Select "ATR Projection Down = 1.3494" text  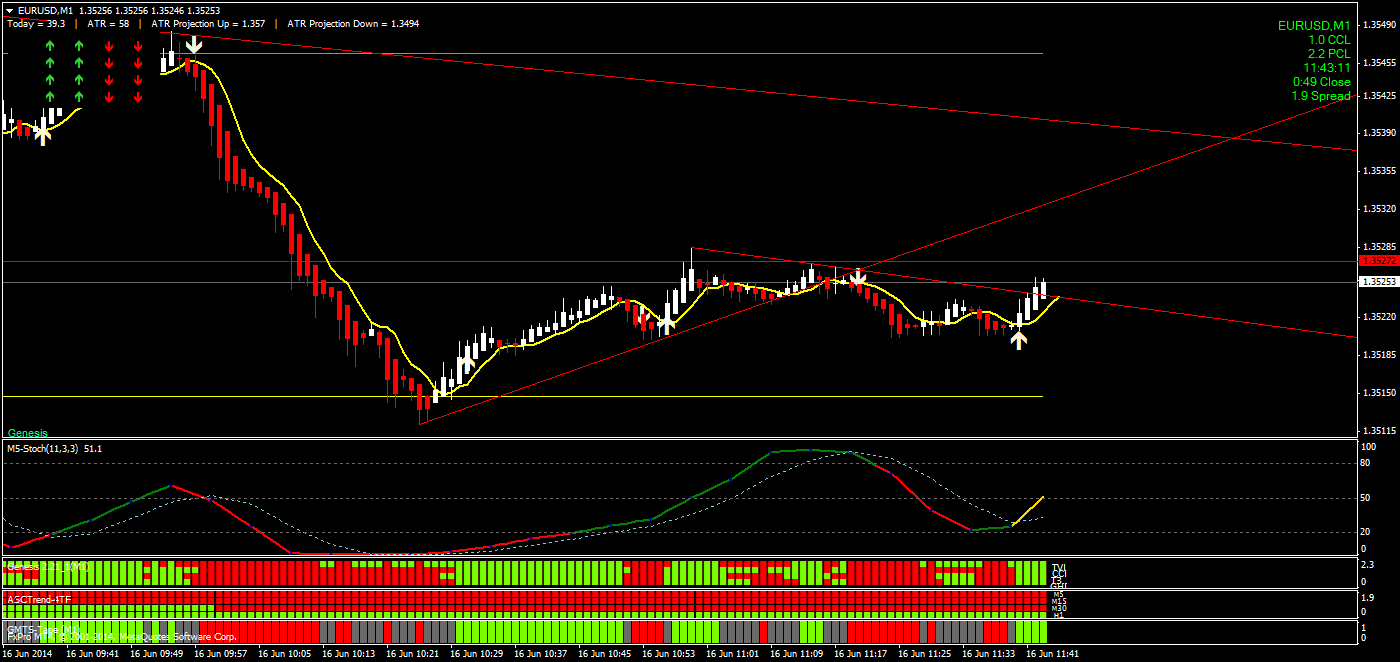[x=352, y=23]
